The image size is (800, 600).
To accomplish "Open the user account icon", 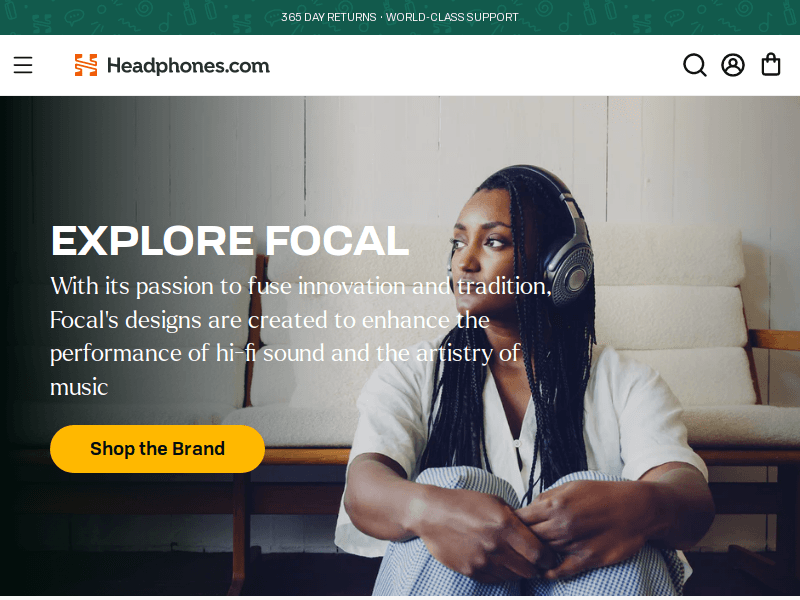I will click(733, 65).
